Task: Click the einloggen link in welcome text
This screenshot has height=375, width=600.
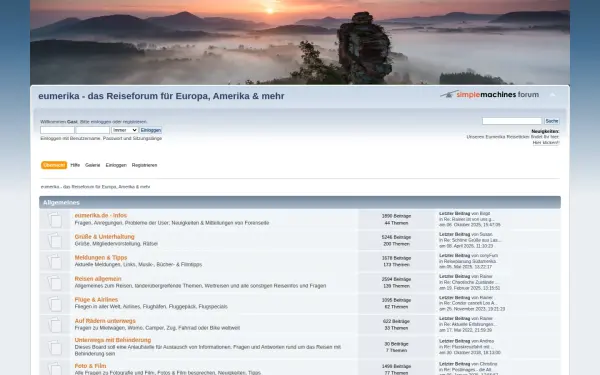Action: click(x=101, y=122)
